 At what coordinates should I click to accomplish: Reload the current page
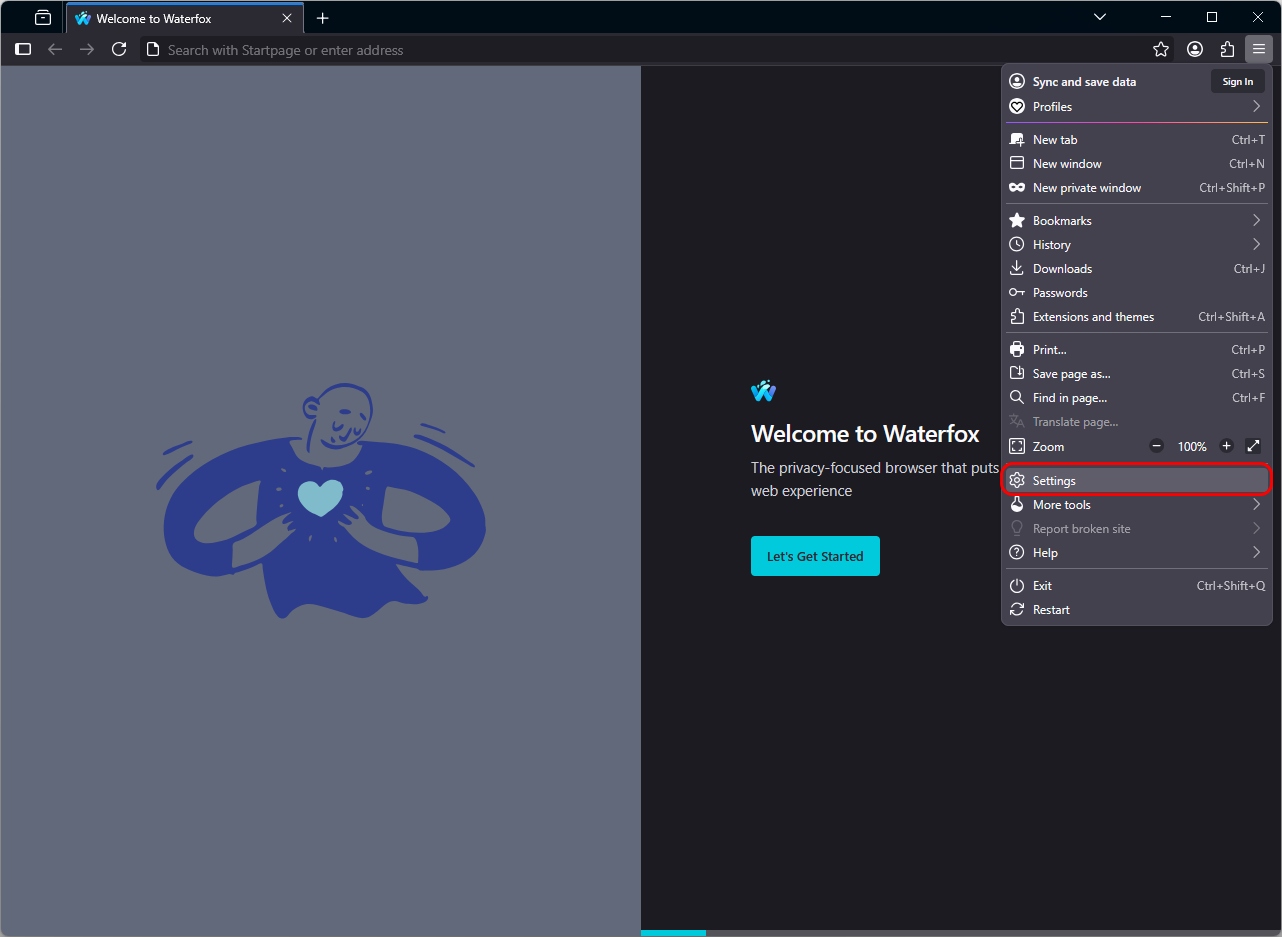[x=119, y=49]
